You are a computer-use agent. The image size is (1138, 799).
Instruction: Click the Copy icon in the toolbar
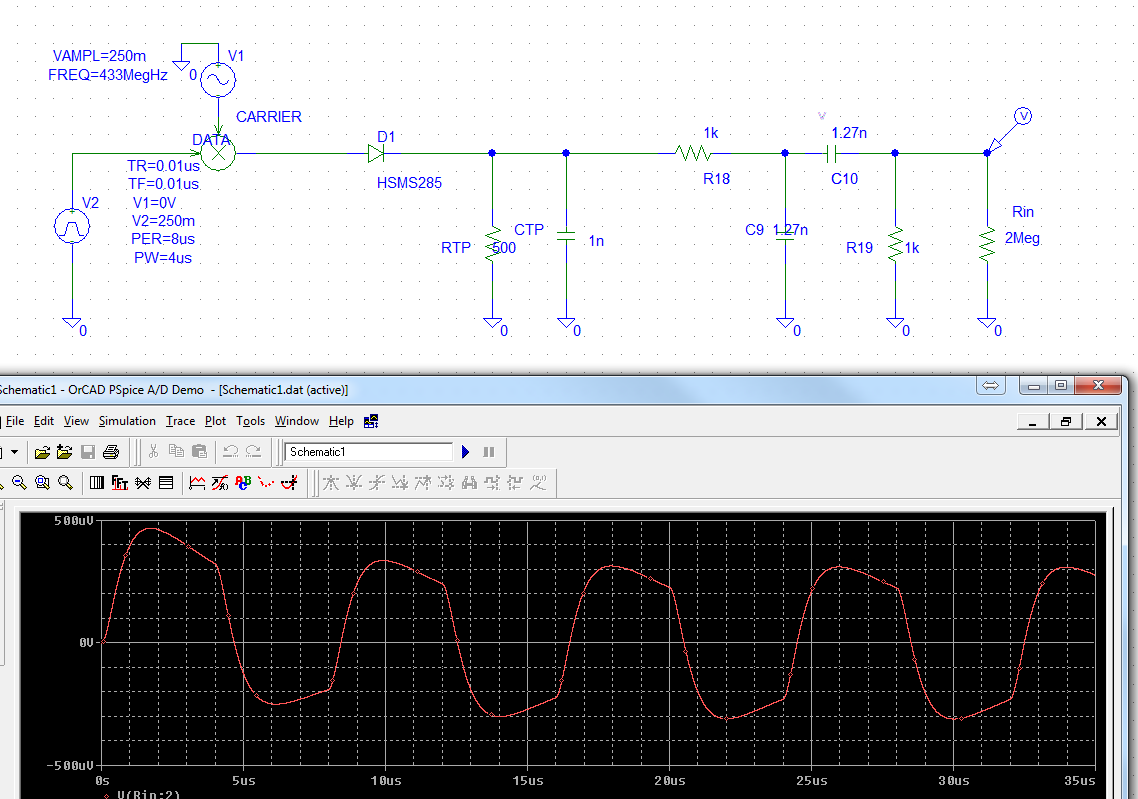click(x=176, y=451)
